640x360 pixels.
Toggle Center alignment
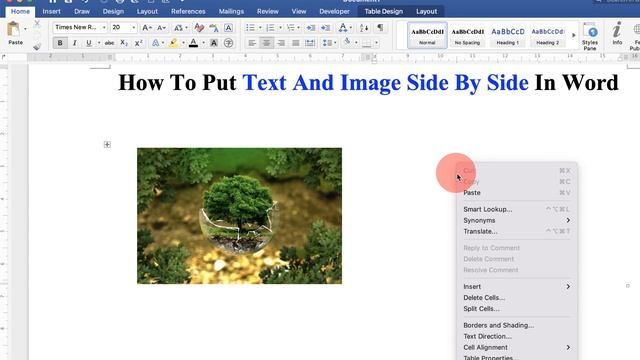267,43
